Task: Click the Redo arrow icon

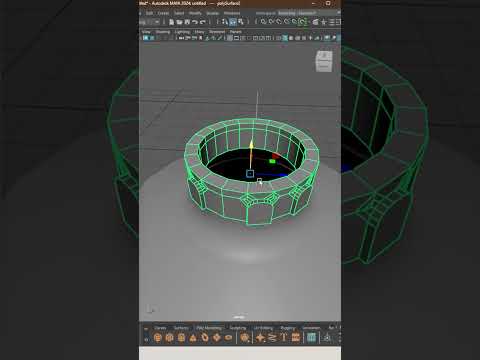Action: (x=202, y=22)
